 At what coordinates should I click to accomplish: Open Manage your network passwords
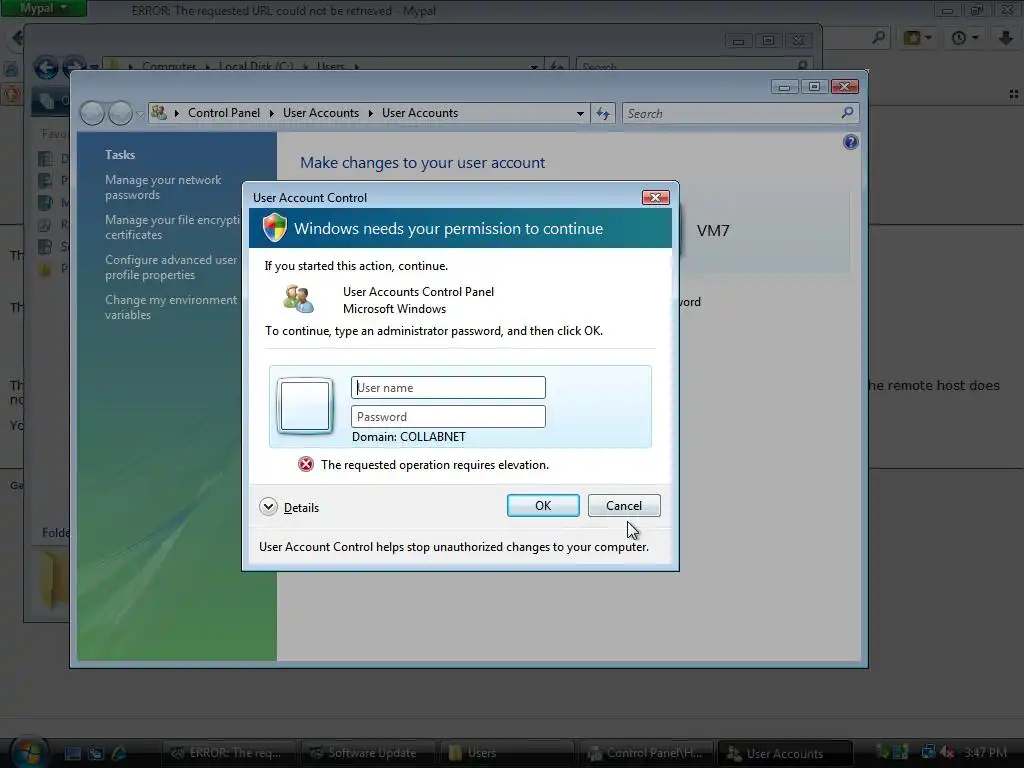(163, 187)
